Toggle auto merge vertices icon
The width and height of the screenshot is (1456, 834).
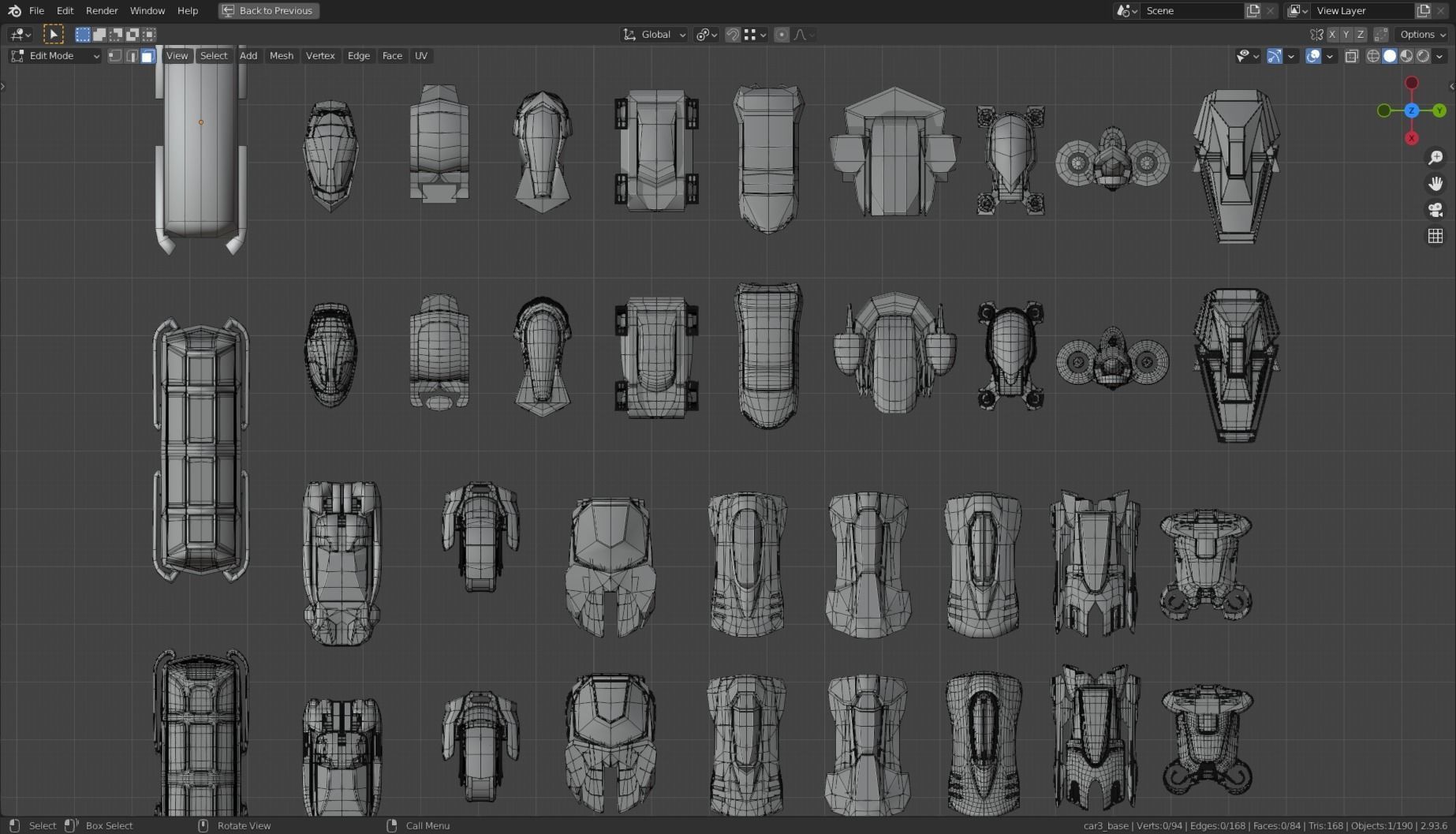click(x=1380, y=35)
